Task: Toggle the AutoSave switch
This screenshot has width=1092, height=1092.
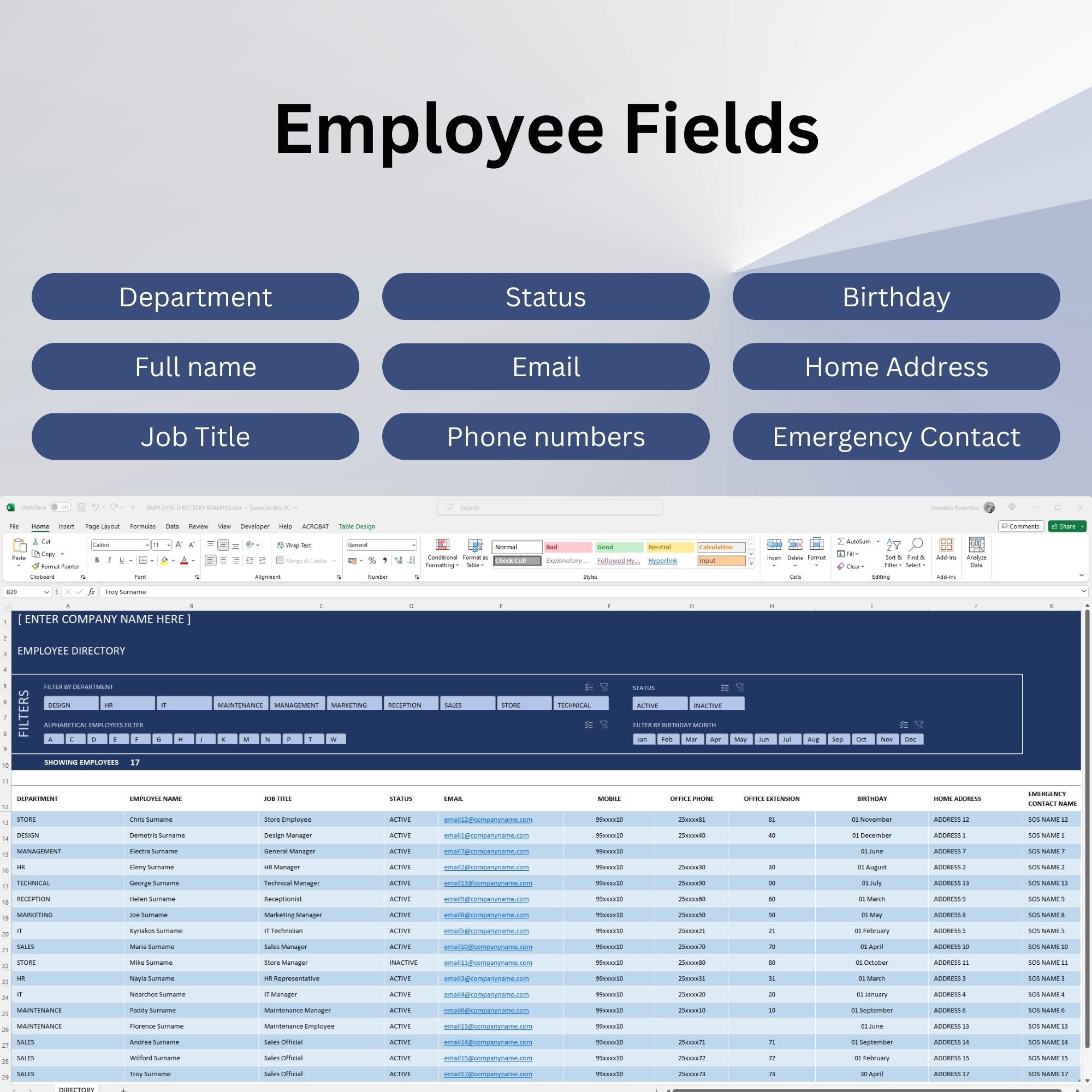Action: click(x=61, y=508)
